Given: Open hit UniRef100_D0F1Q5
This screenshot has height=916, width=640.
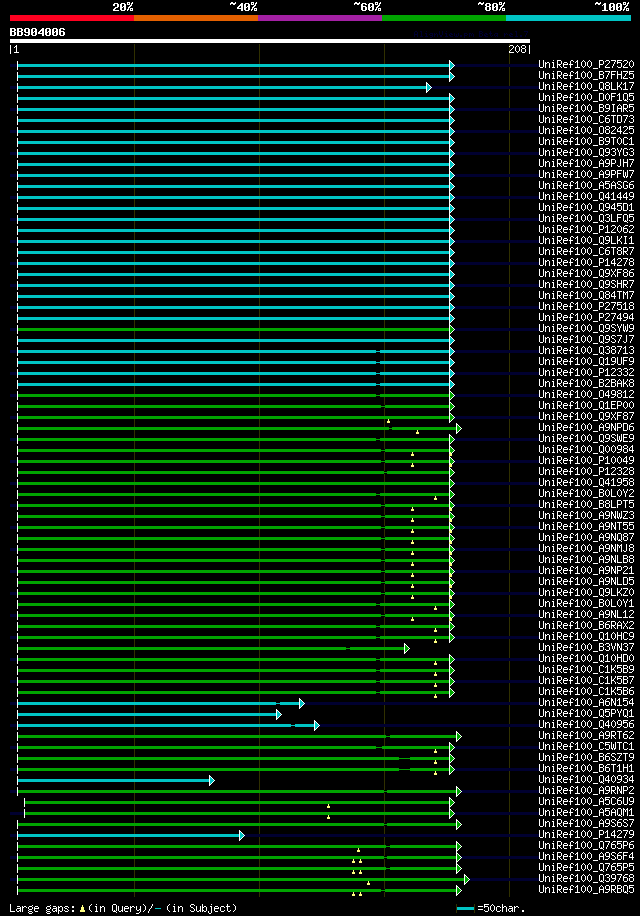Looking at the screenshot, I should point(586,98).
